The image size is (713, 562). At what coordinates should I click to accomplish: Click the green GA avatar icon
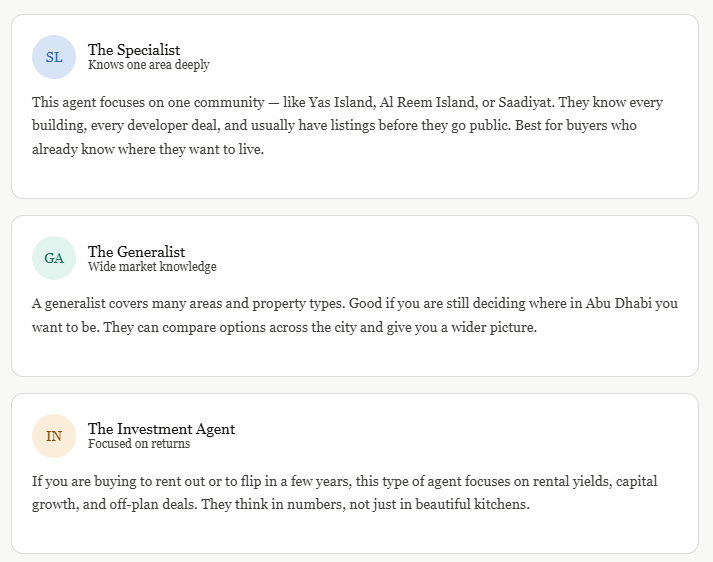pyautogui.click(x=54, y=258)
